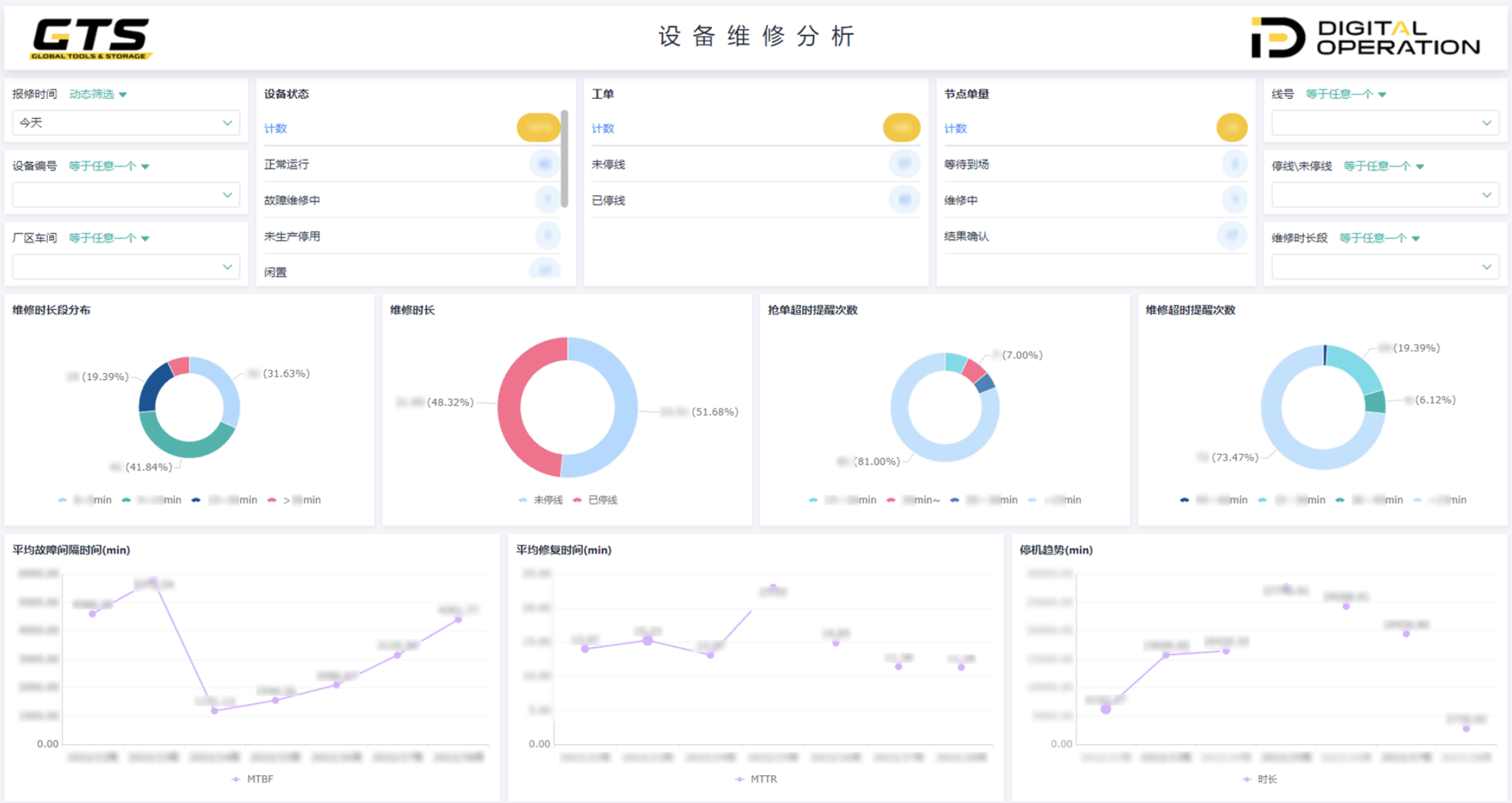Click the 设备状态 table scrollbar
1512x803 pixels.
point(565,159)
